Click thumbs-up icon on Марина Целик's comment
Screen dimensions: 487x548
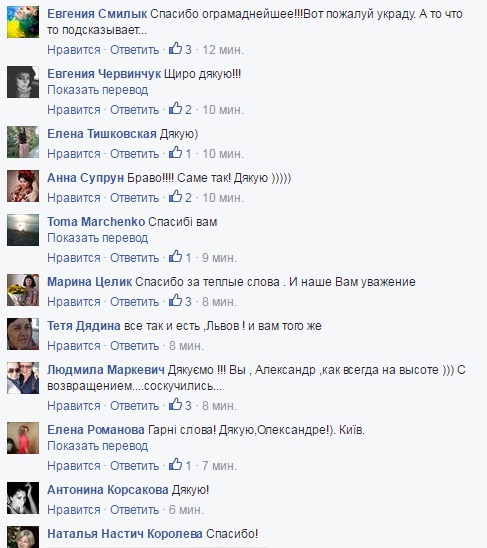point(176,301)
